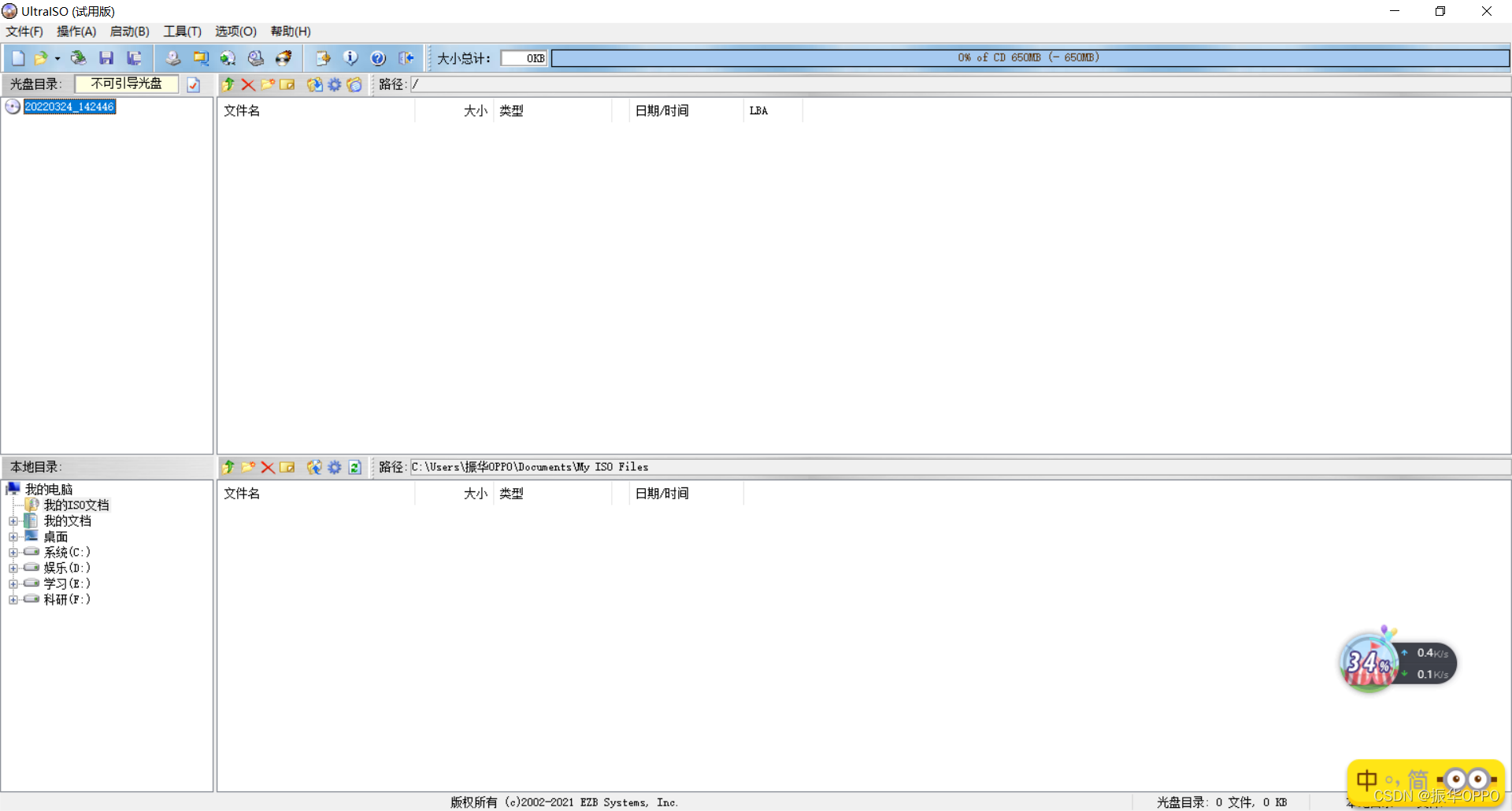
Task: Click the disc path field showing /
Action: pyautogui.click(x=960, y=84)
